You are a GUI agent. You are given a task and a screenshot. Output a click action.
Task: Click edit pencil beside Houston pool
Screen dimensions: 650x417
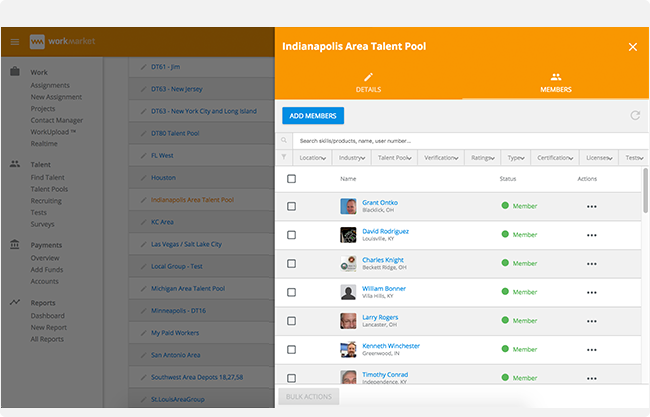(143, 178)
